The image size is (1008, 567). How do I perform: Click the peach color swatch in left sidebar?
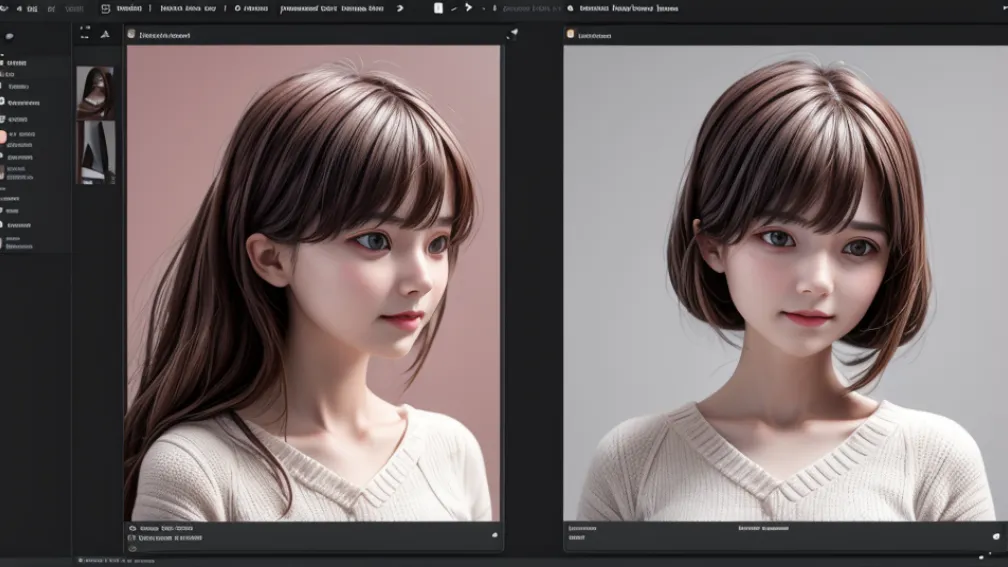[x=3, y=137]
